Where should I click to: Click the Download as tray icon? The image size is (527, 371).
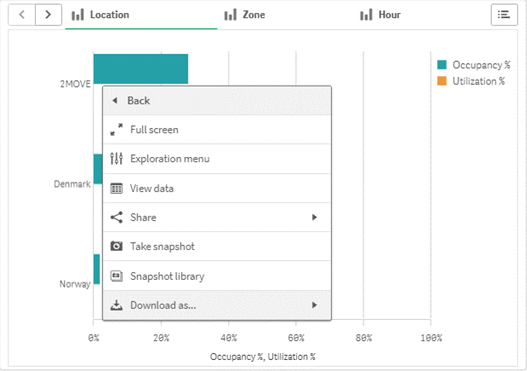117,305
